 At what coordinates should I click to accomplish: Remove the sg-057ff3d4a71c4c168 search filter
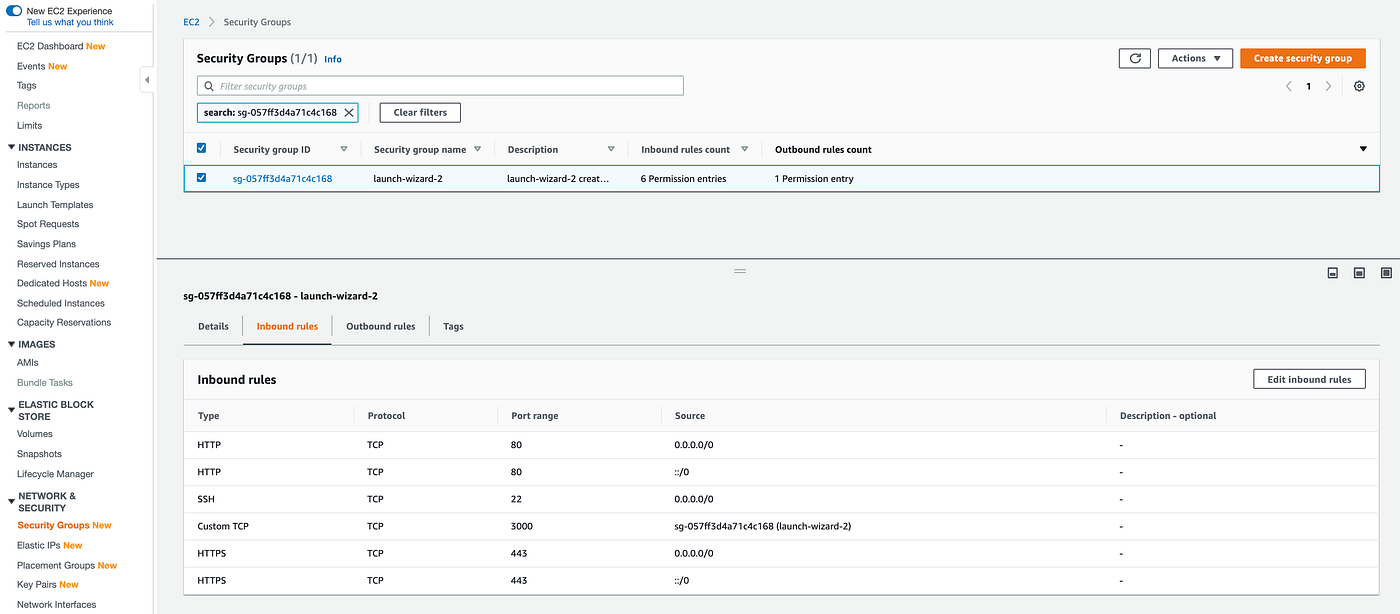pyautogui.click(x=349, y=112)
